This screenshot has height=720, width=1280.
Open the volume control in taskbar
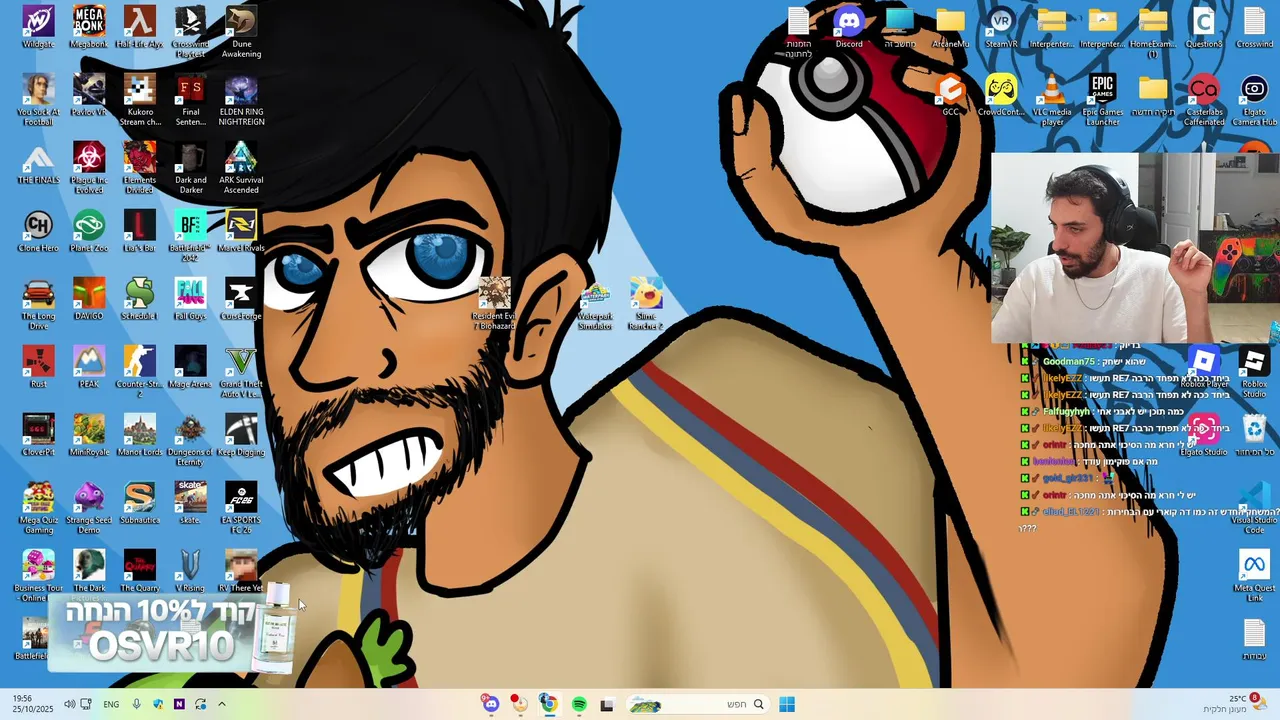[x=69, y=704]
